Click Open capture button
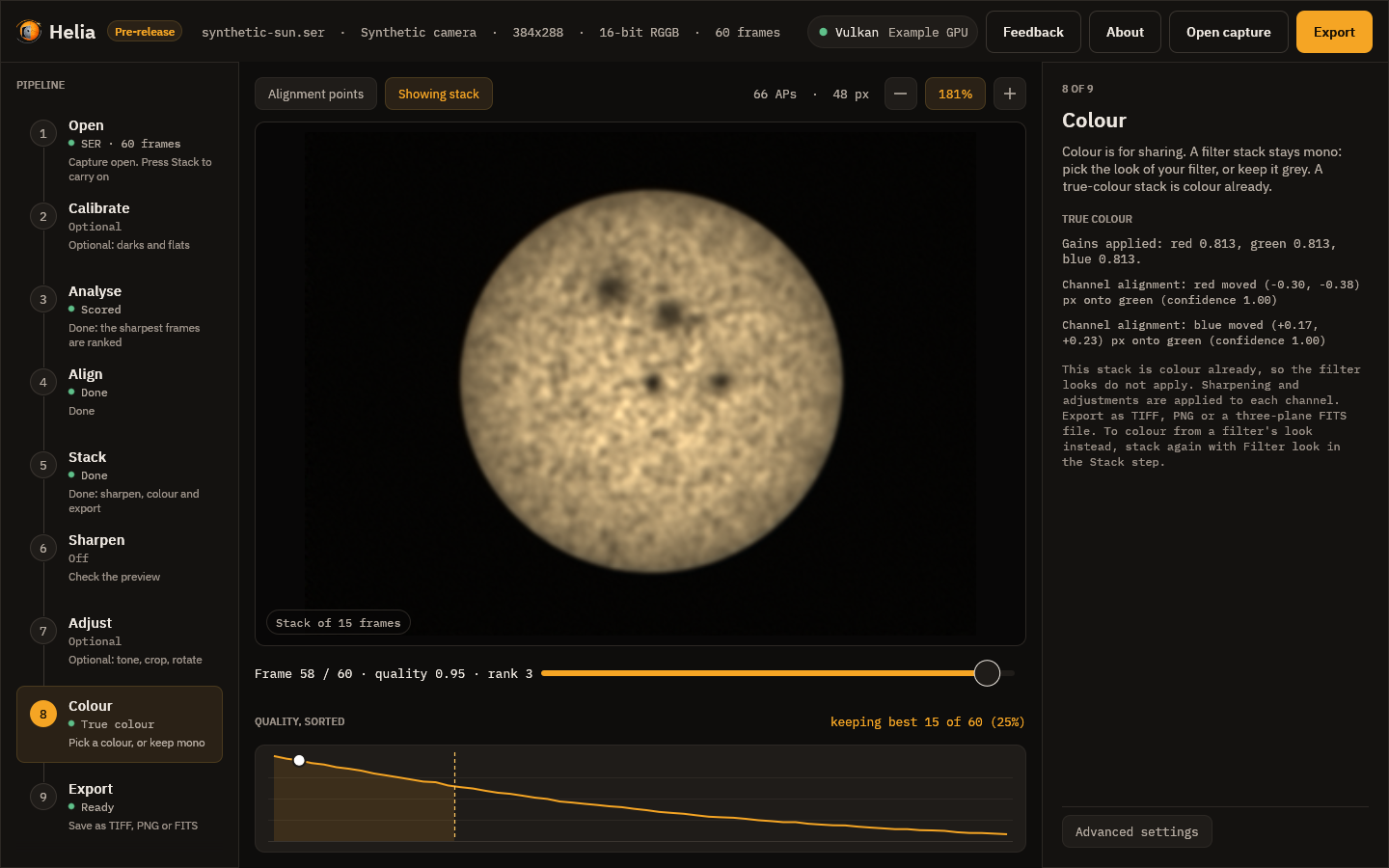This screenshot has height=868, width=1389. 1228,32
